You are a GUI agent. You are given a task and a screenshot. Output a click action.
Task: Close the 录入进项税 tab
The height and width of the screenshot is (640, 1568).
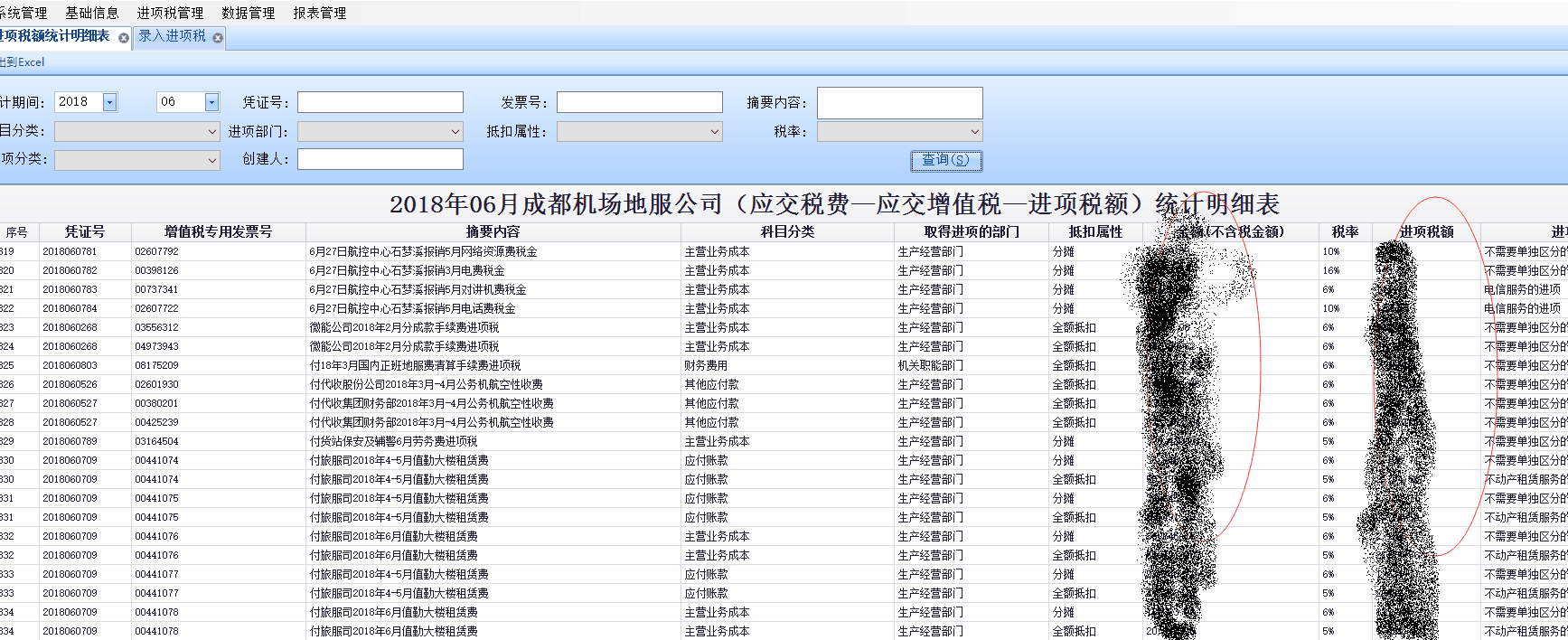(218, 38)
